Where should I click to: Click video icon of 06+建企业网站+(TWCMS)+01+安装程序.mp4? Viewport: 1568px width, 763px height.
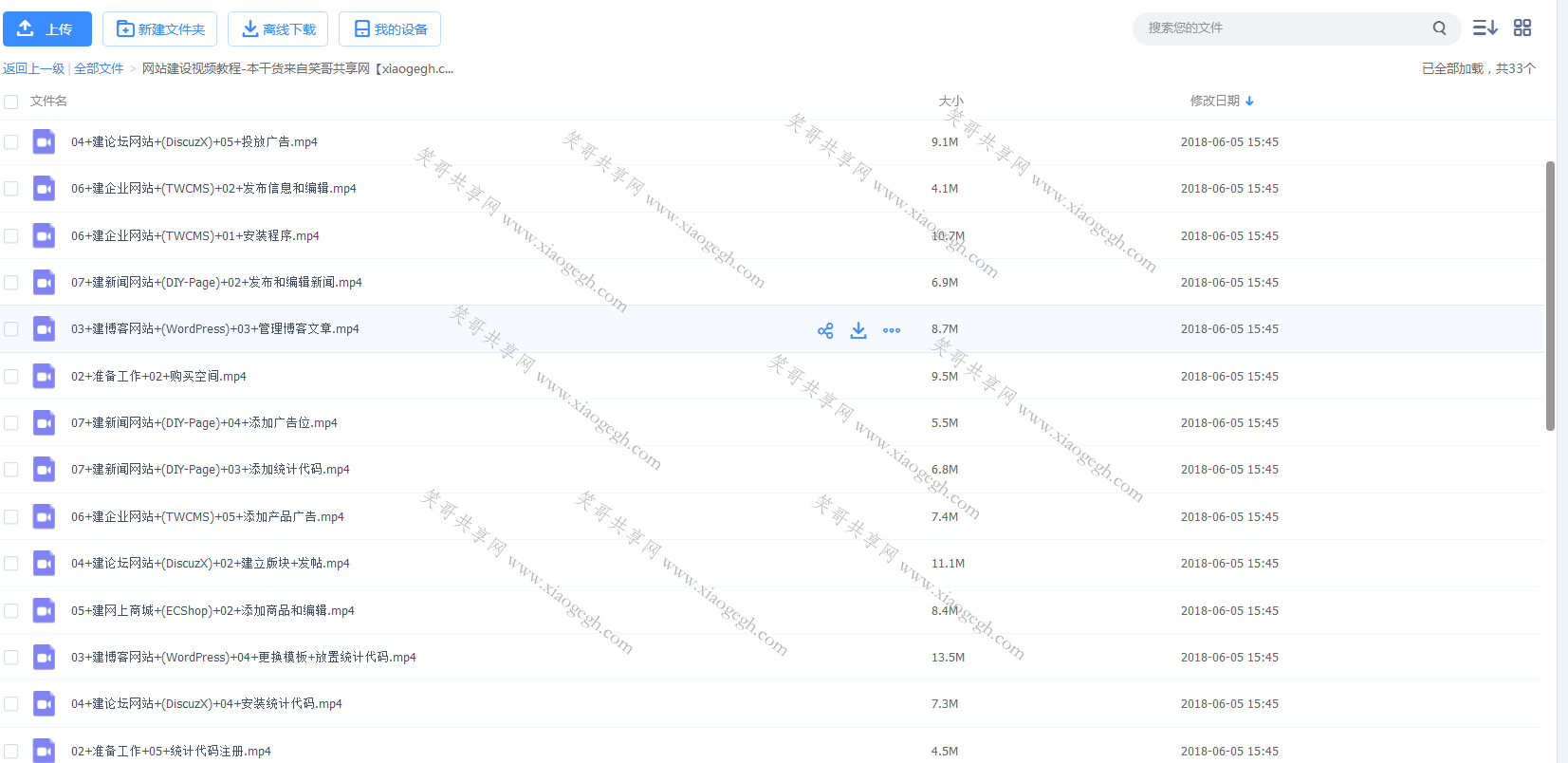click(44, 235)
